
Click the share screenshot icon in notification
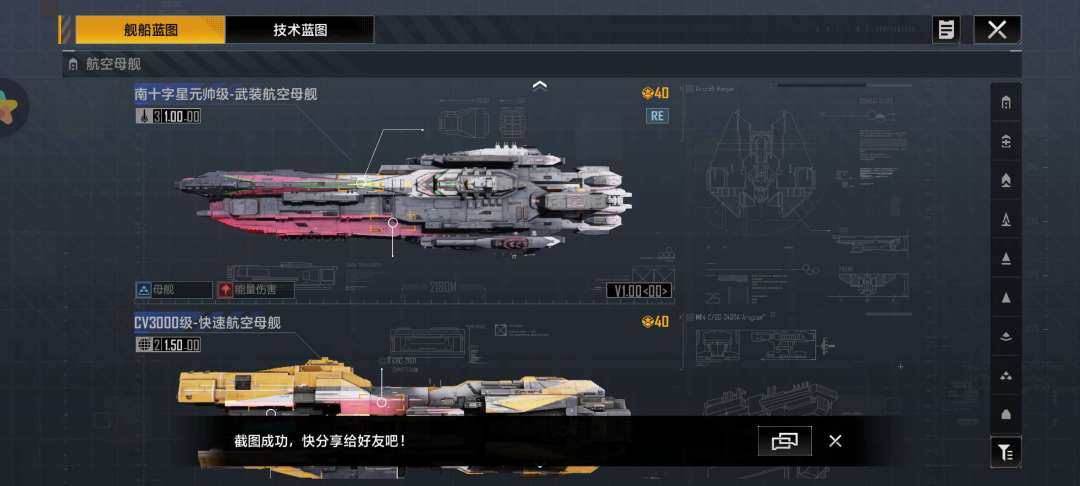pos(785,441)
